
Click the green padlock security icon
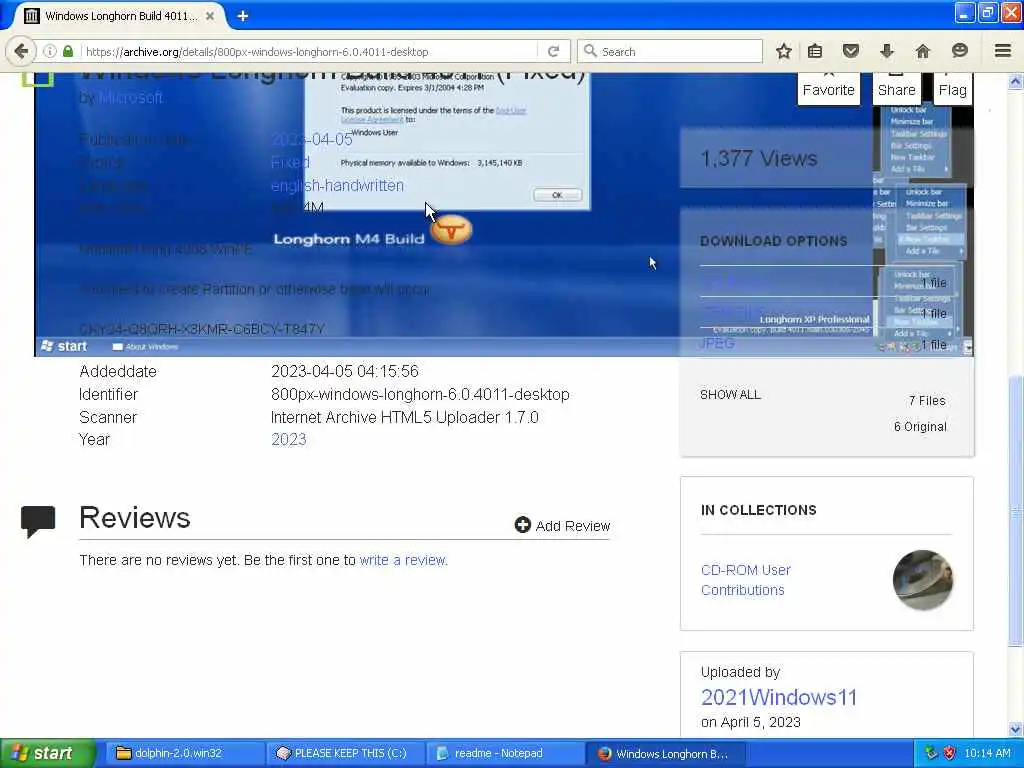(67, 51)
